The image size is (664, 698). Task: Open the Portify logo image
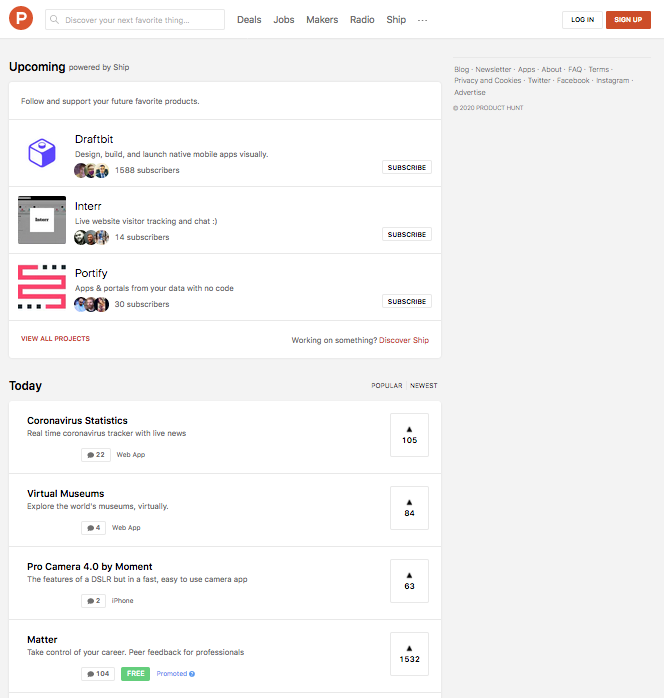pos(42,287)
